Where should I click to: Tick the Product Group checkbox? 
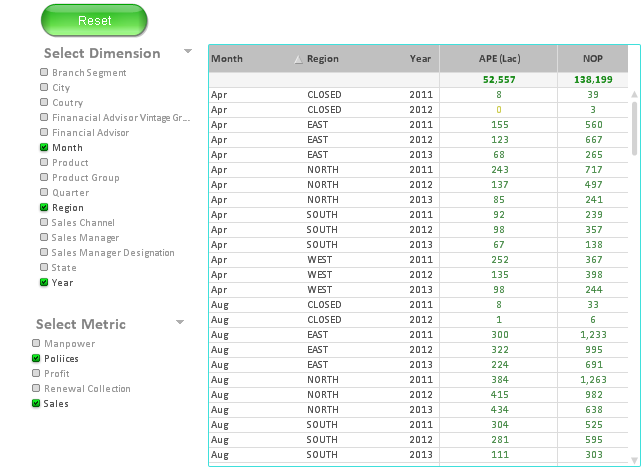click(x=44, y=178)
